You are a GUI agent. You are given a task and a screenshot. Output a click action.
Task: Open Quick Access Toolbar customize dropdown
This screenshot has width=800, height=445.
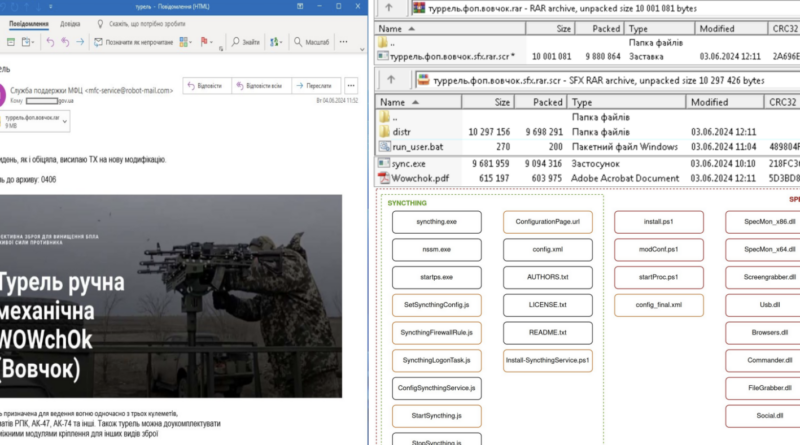(51, 7)
